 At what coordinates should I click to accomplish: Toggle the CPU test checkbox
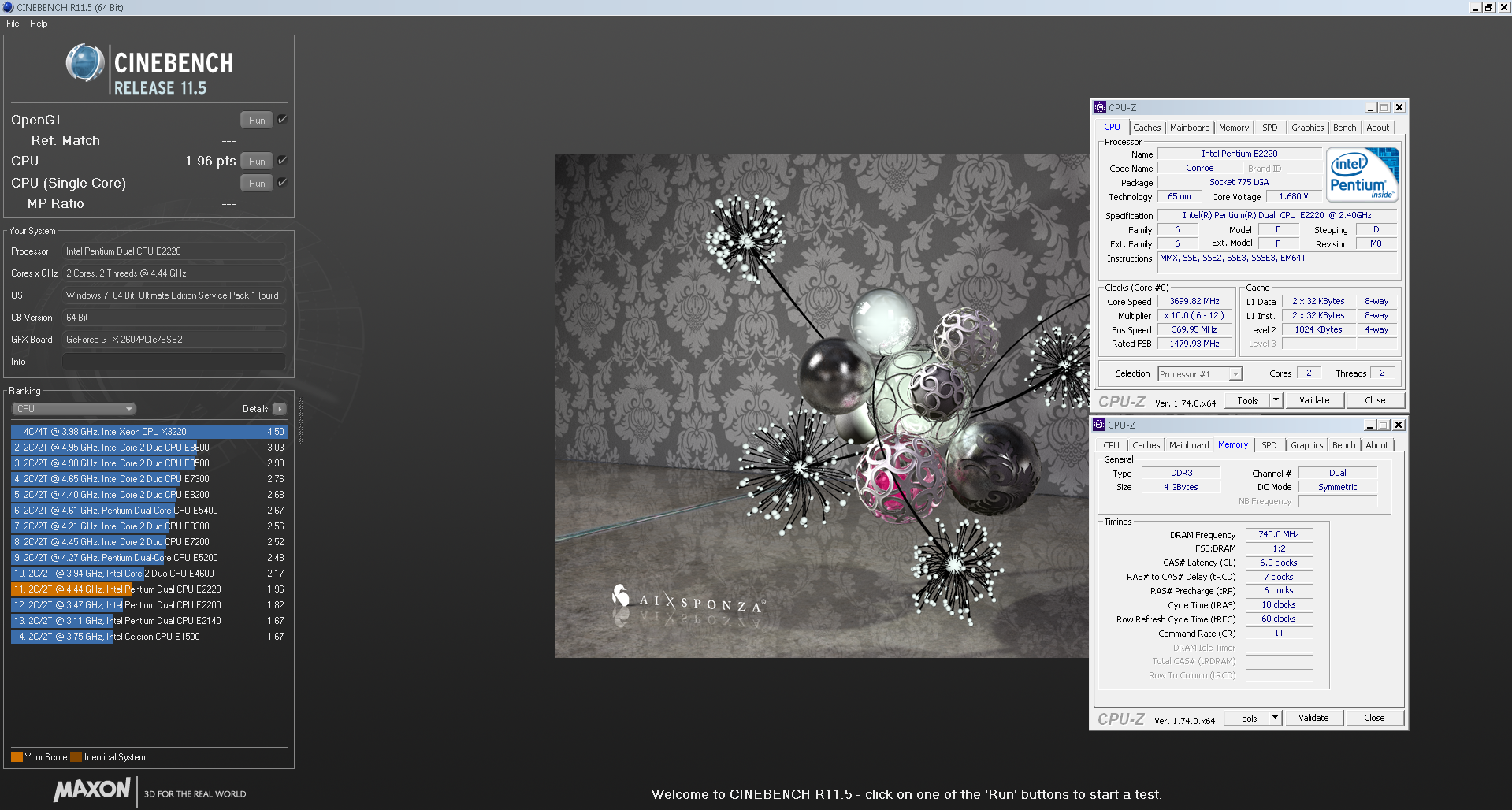(x=282, y=161)
